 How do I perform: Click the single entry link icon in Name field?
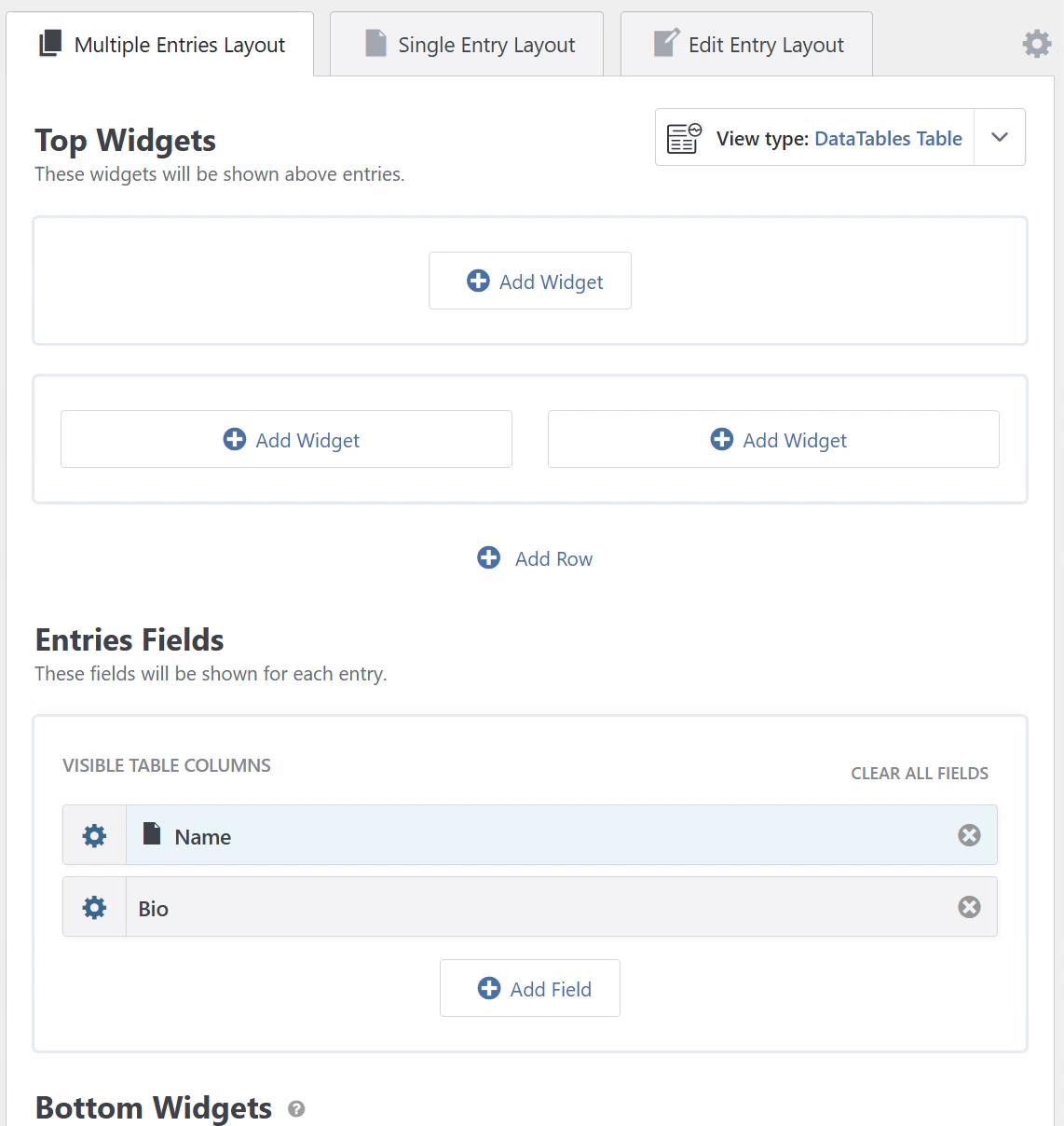[152, 833]
